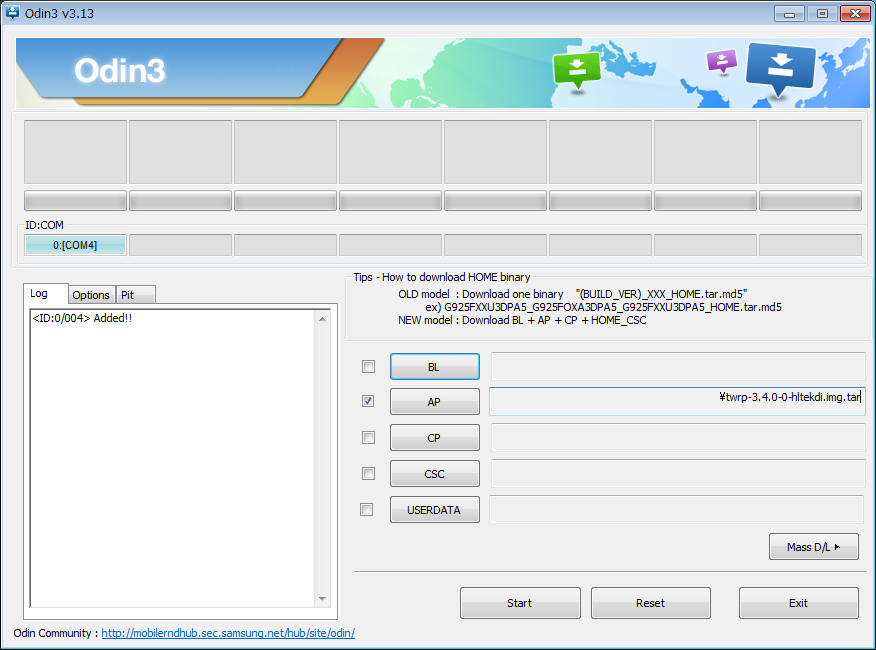Click the empty BL file path field
This screenshot has height=650, width=876.
point(678,366)
